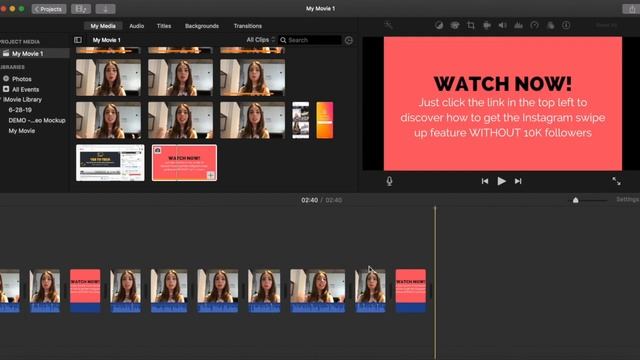
Task: Skip to the previous clip
Action: (484, 181)
